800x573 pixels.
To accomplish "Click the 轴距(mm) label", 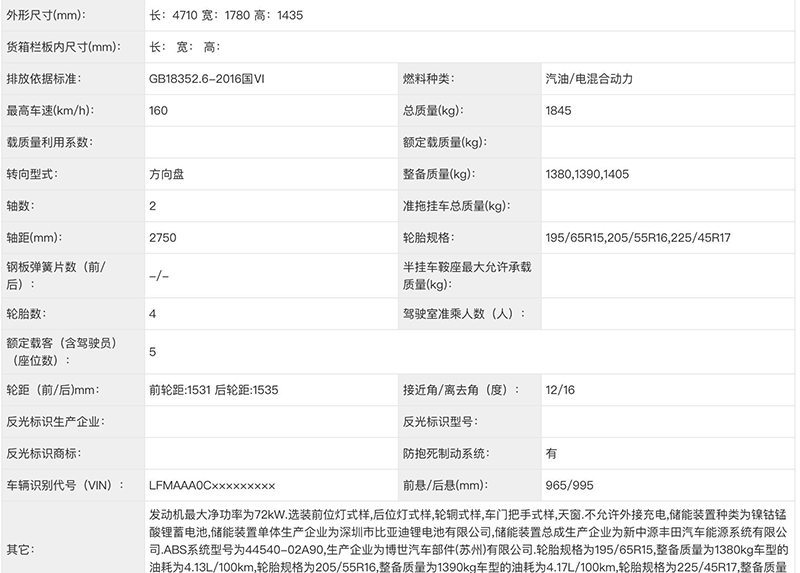I will click(34, 237).
